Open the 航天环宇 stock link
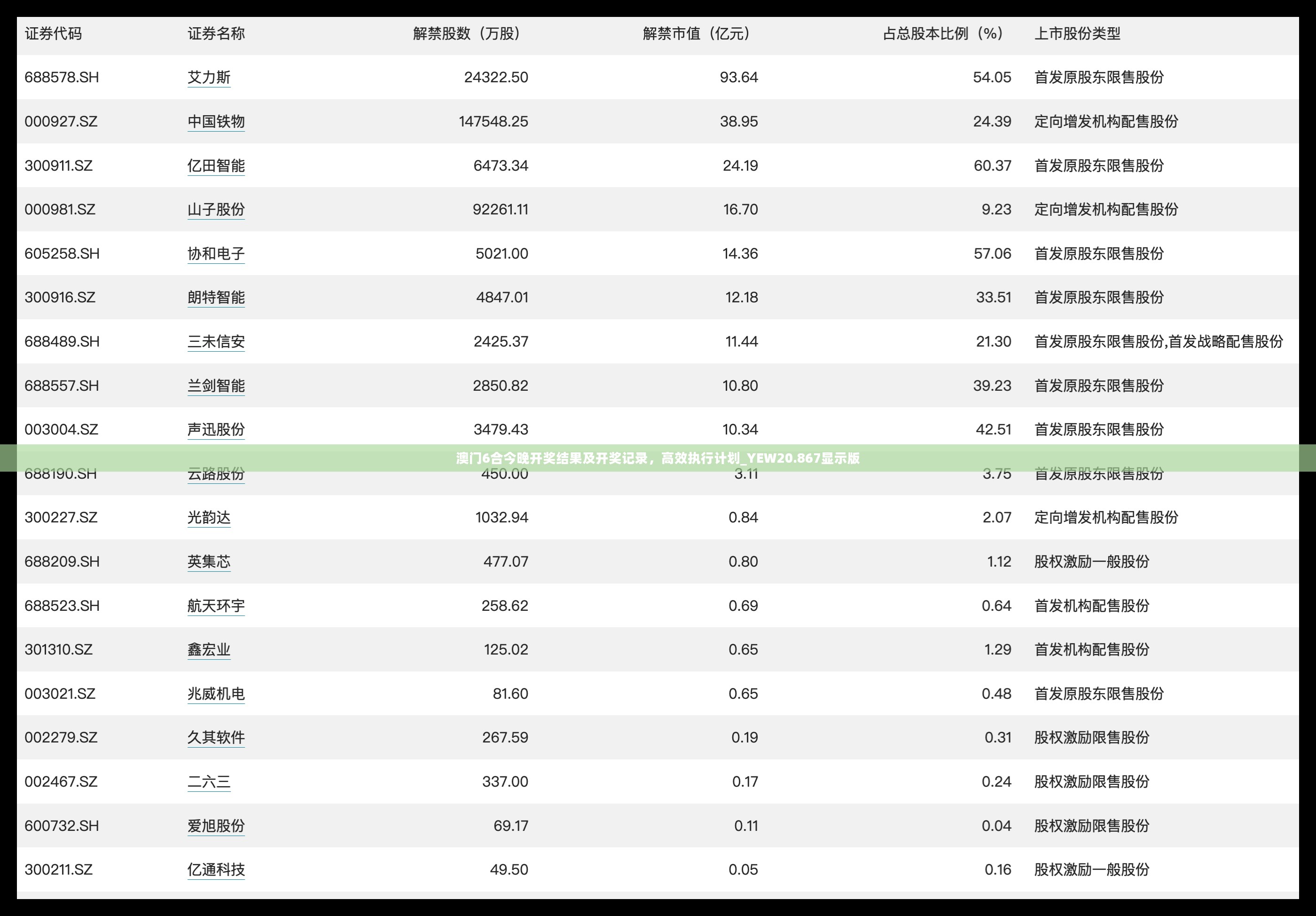 point(216,606)
